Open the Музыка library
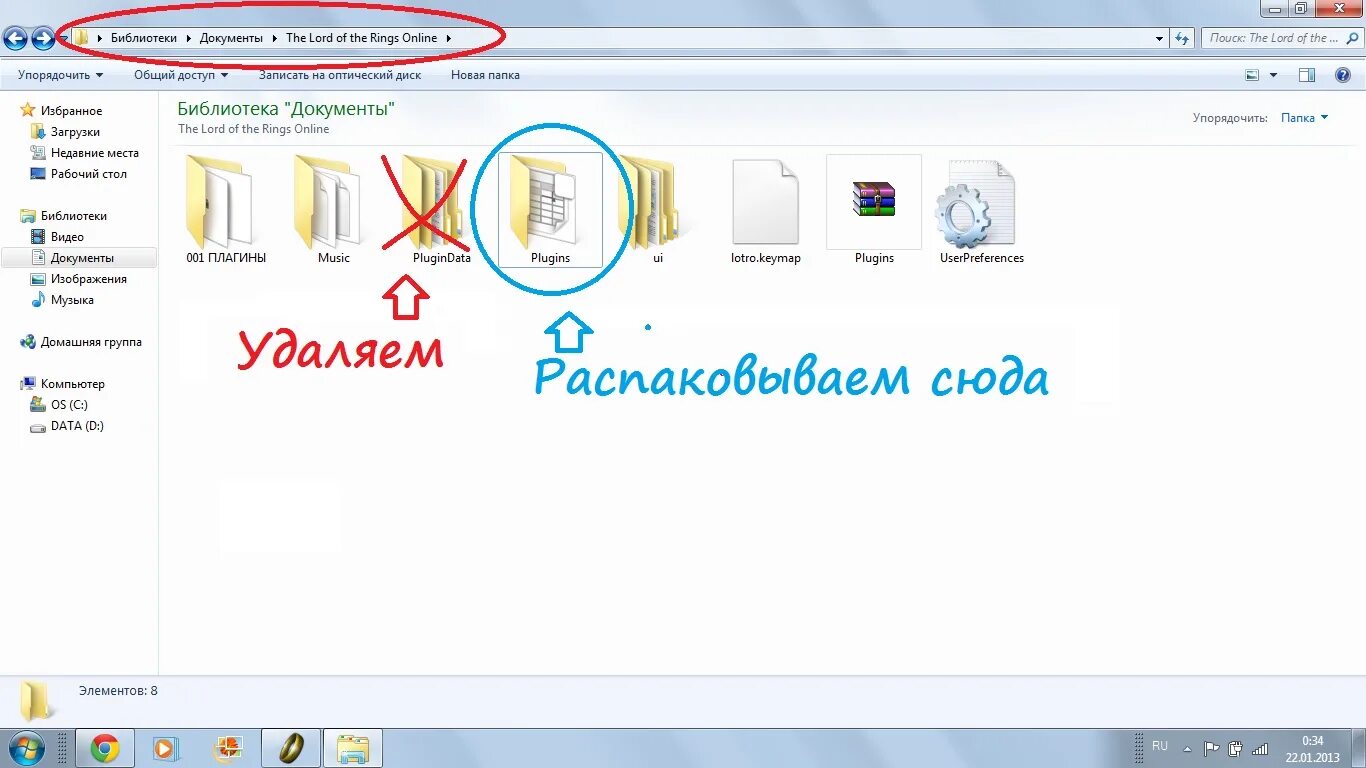Image resolution: width=1366 pixels, height=768 pixels. pyautogui.click(x=72, y=300)
